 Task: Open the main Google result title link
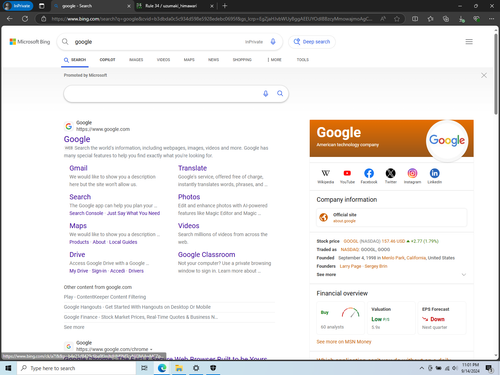tap(77, 139)
